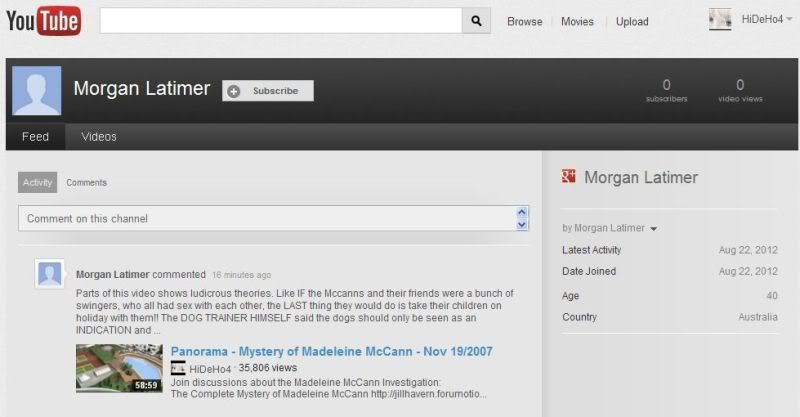The height and width of the screenshot is (417, 800).
Task: Click the Country value 'Australia'
Action: [x=758, y=317]
